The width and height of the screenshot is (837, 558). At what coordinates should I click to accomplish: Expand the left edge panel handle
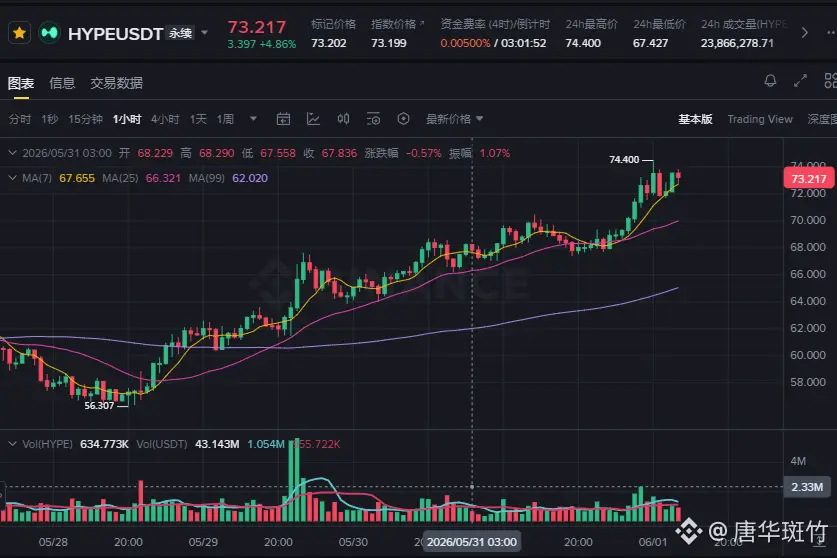[2, 495]
